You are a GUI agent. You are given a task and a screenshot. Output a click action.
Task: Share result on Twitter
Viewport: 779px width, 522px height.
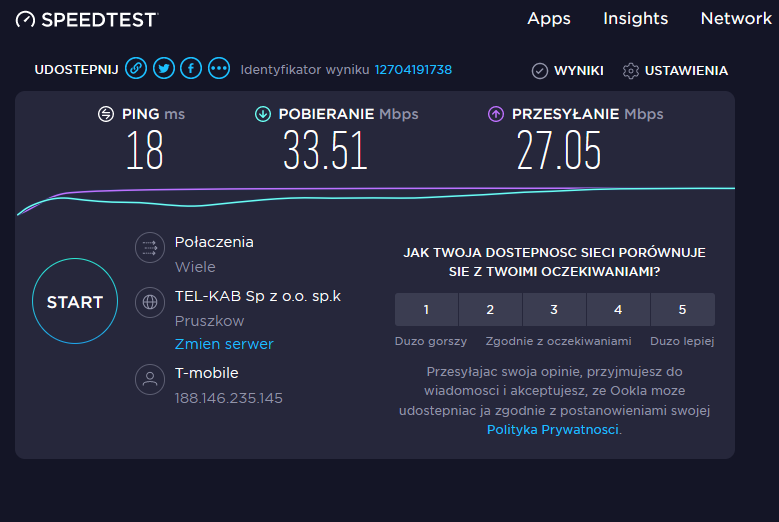click(163, 69)
